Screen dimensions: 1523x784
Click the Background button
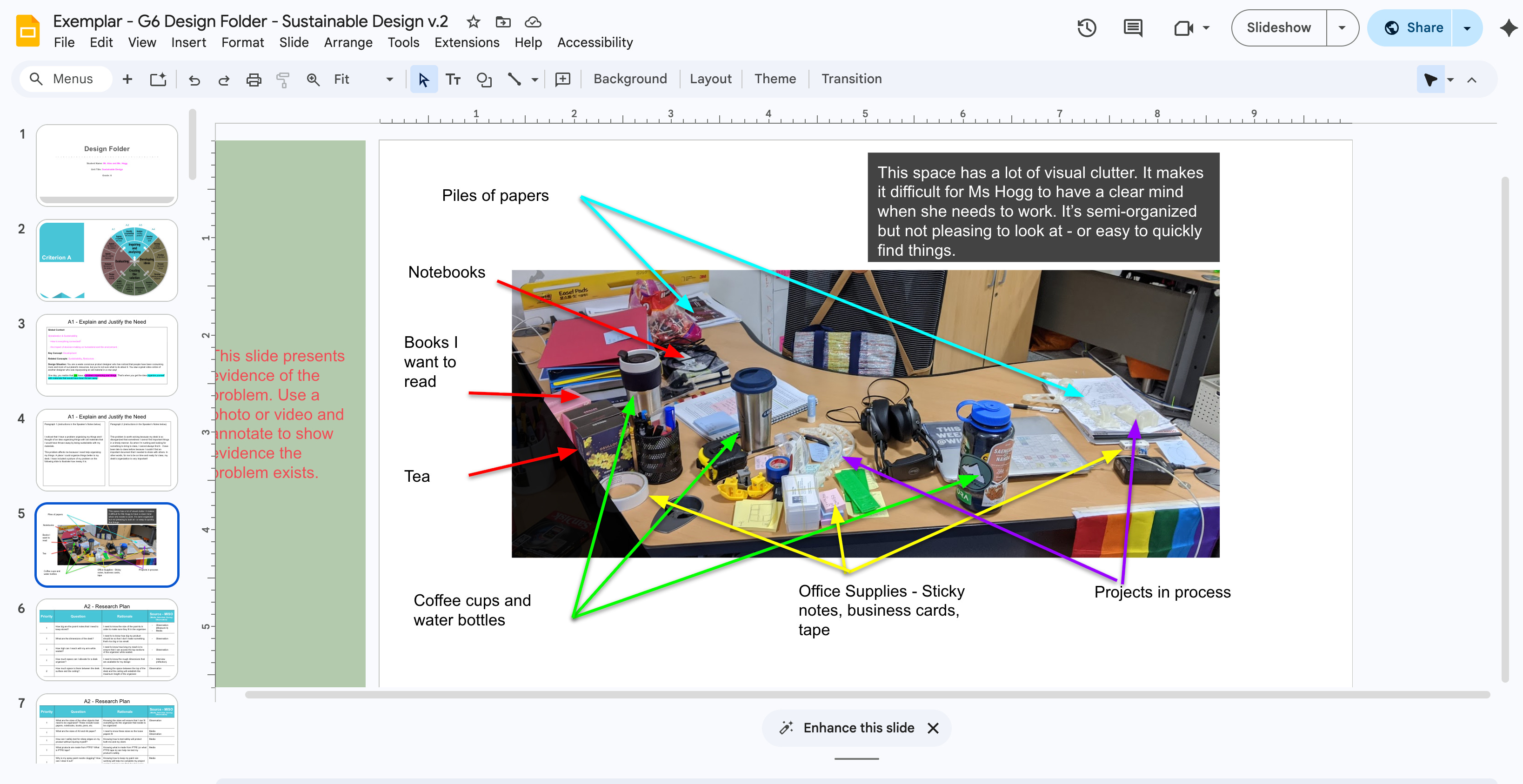click(x=630, y=79)
